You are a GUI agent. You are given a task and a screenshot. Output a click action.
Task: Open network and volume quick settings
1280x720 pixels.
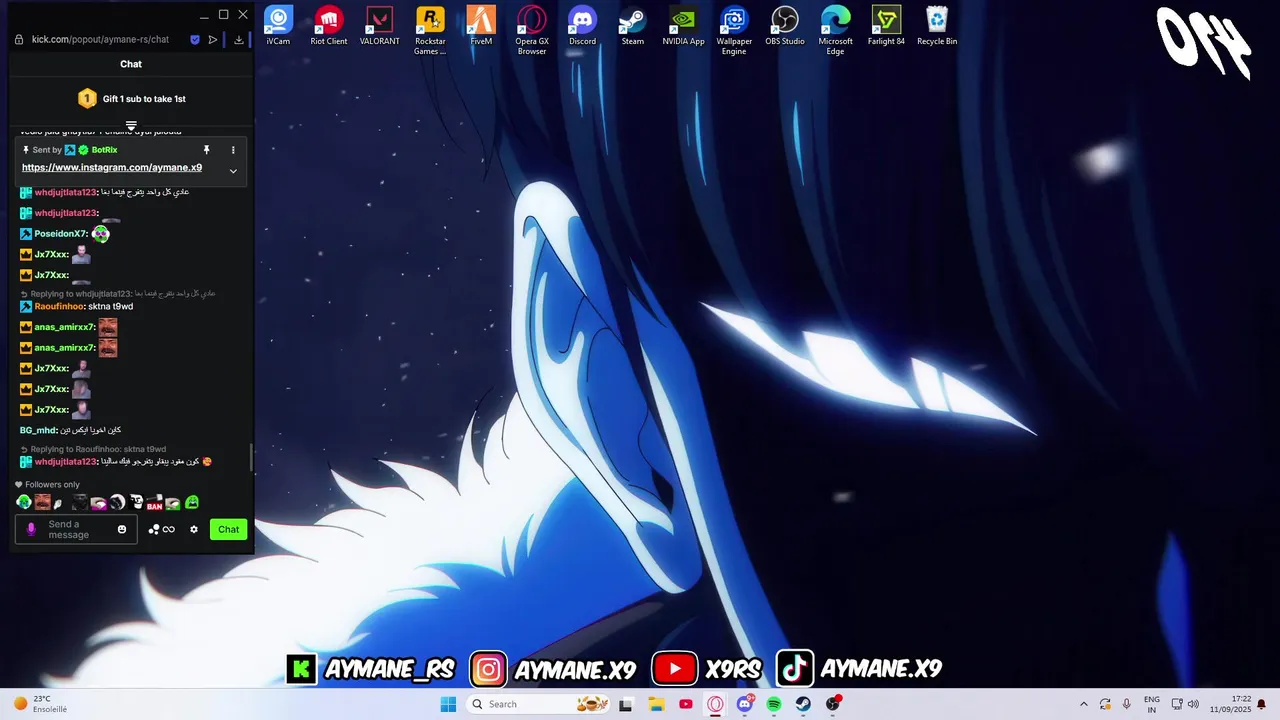(1186, 704)
